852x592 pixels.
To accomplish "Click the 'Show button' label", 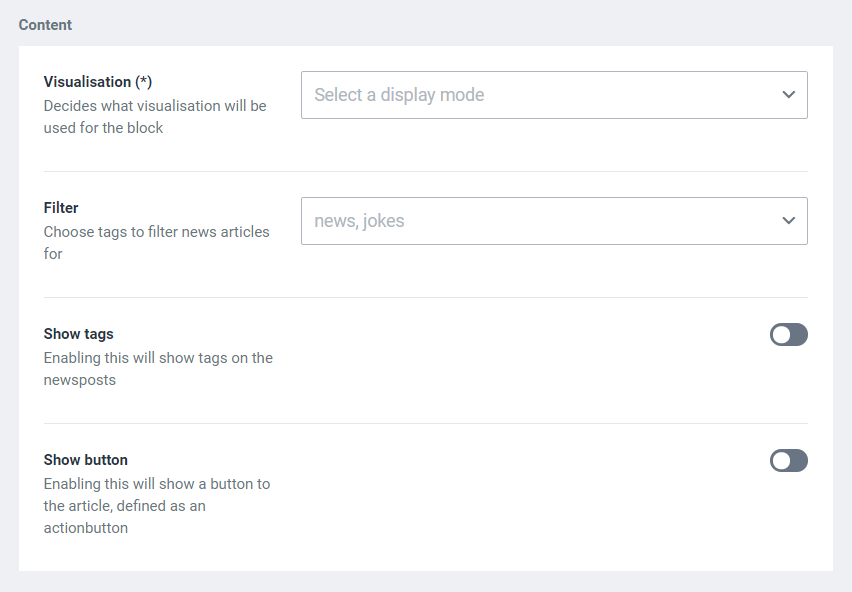I will tap(86, 460).
